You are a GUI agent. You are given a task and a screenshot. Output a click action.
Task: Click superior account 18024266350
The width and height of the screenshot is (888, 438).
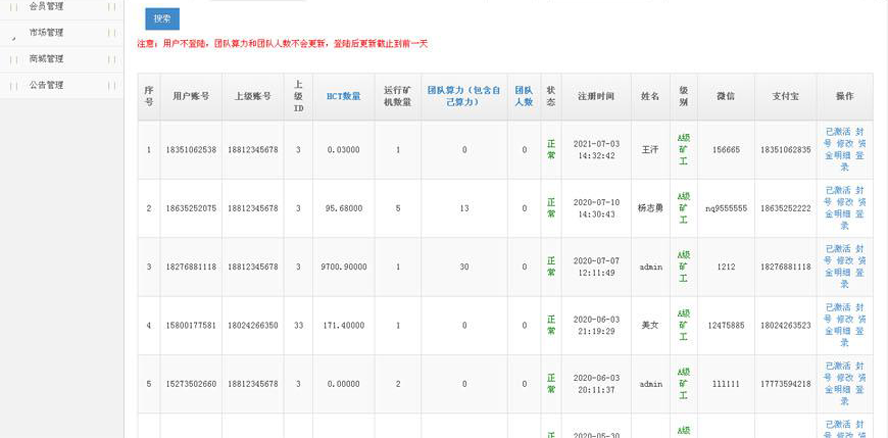click(253, 326)
